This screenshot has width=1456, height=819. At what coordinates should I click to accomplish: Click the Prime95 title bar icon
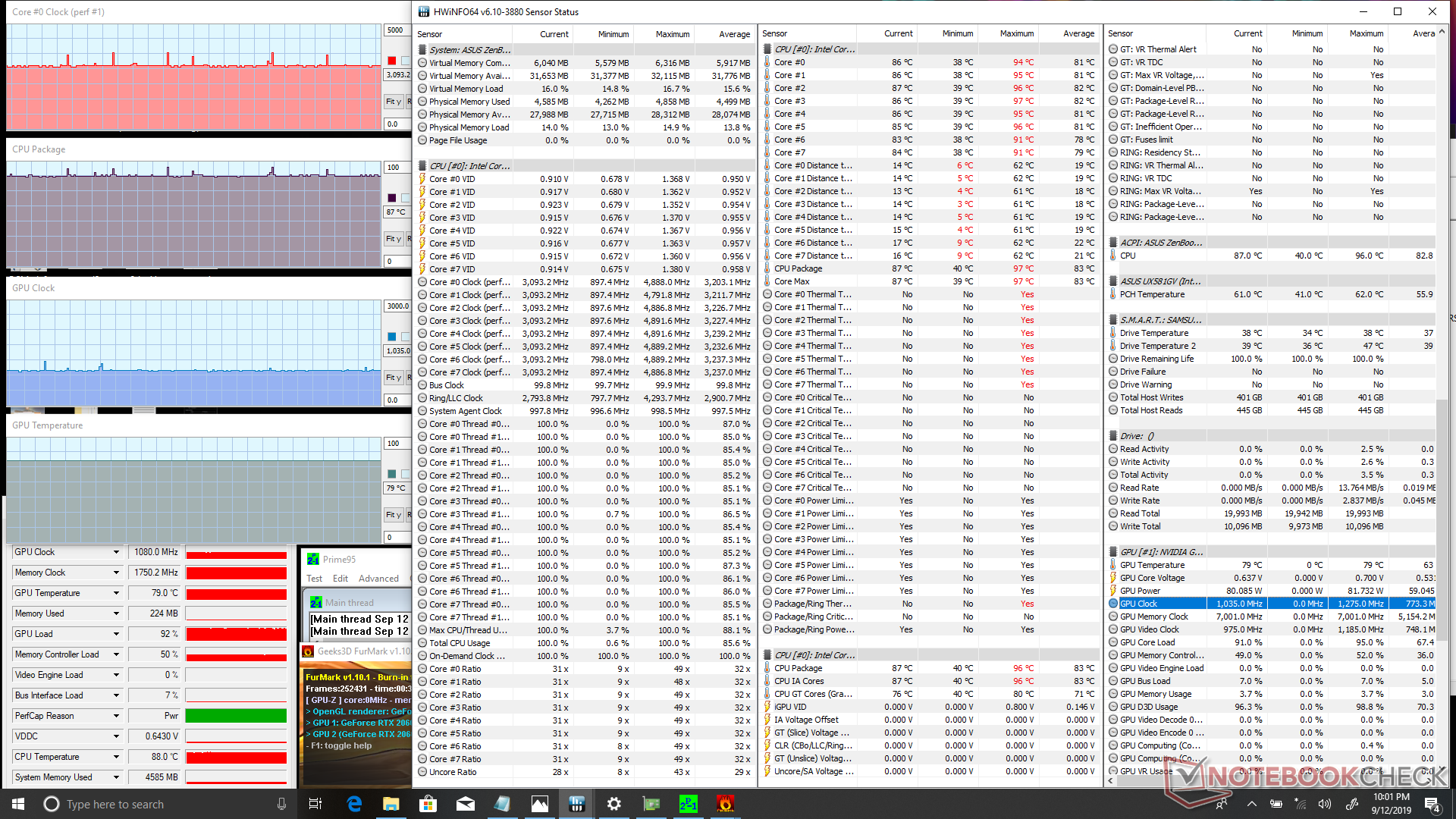coord(313,559)
